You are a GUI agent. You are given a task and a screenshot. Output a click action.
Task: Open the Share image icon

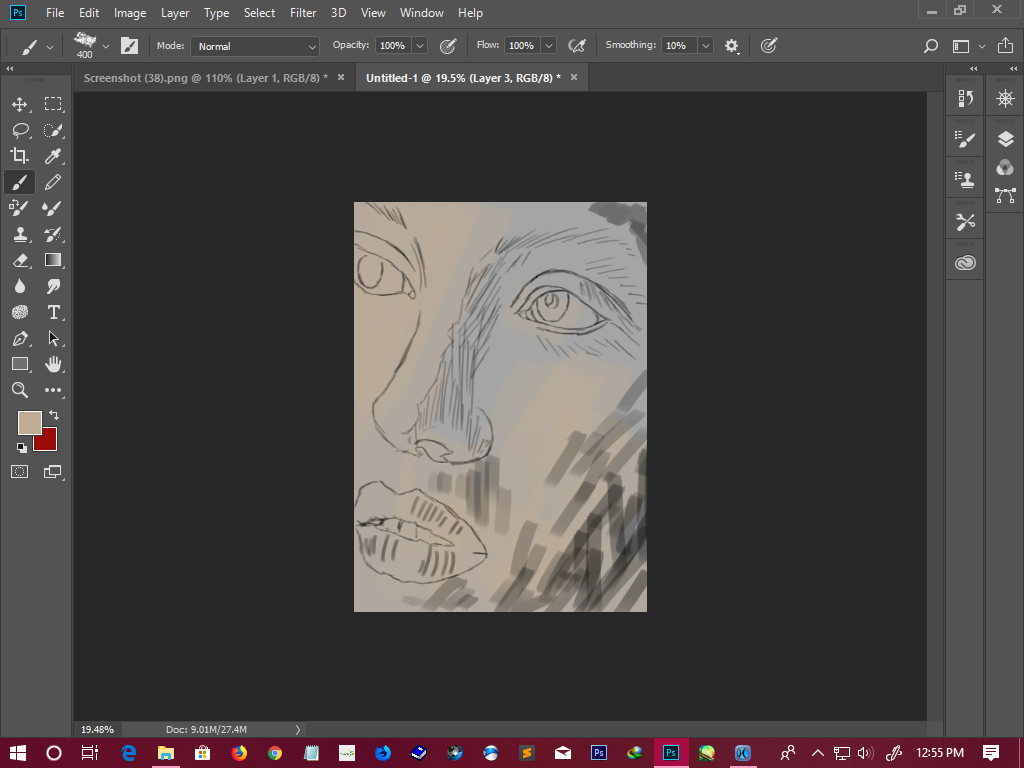point(1005,45)
